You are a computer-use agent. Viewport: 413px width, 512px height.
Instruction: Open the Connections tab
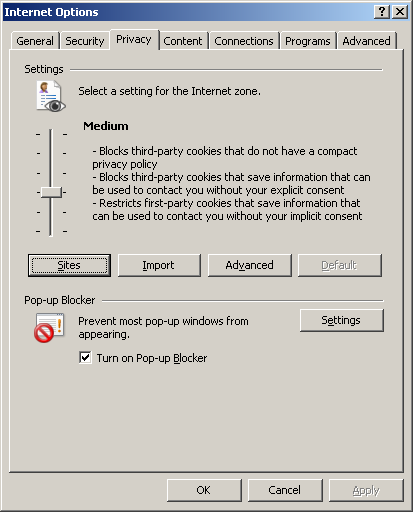click(244, 41)
